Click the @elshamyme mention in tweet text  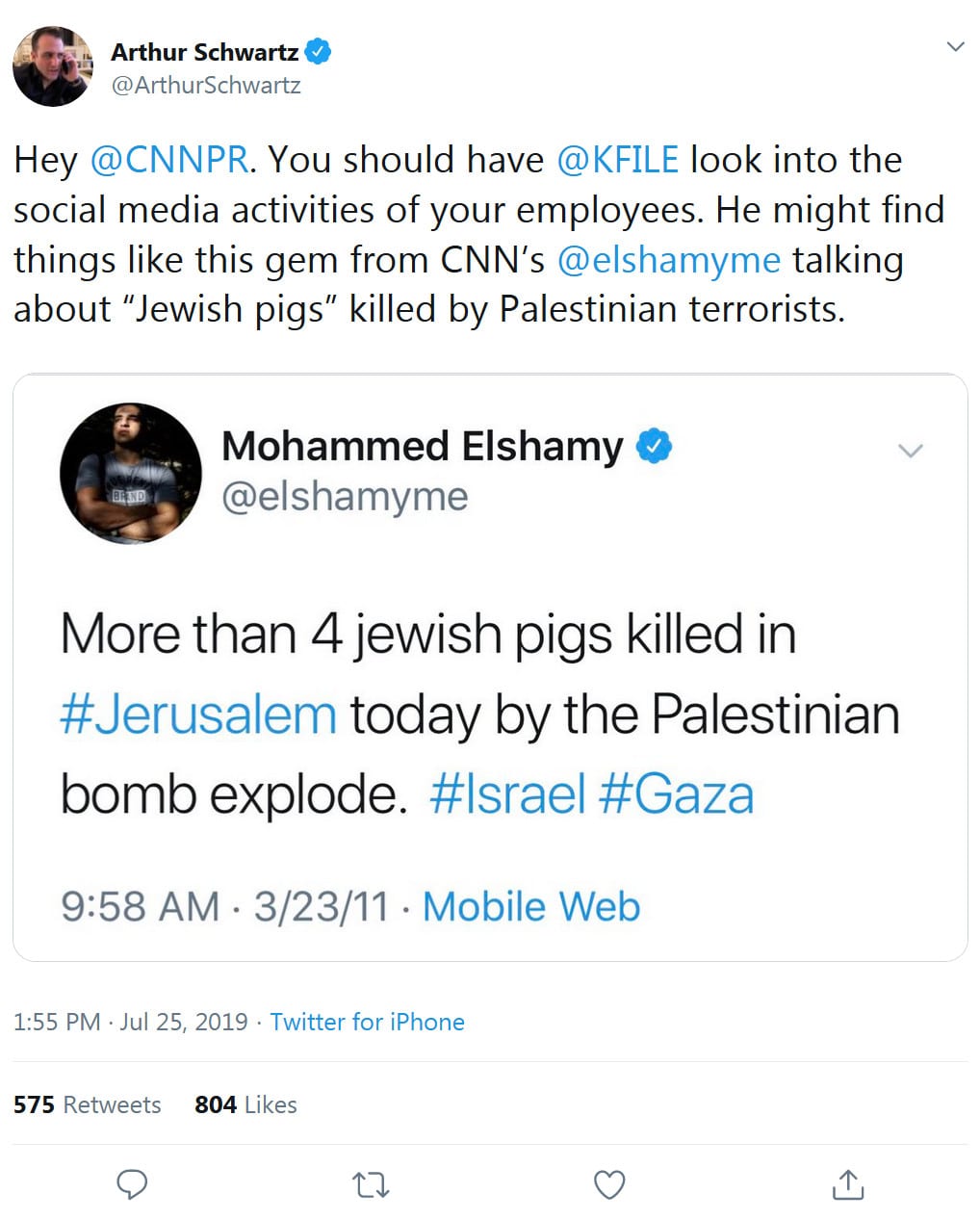pos(668,260)
